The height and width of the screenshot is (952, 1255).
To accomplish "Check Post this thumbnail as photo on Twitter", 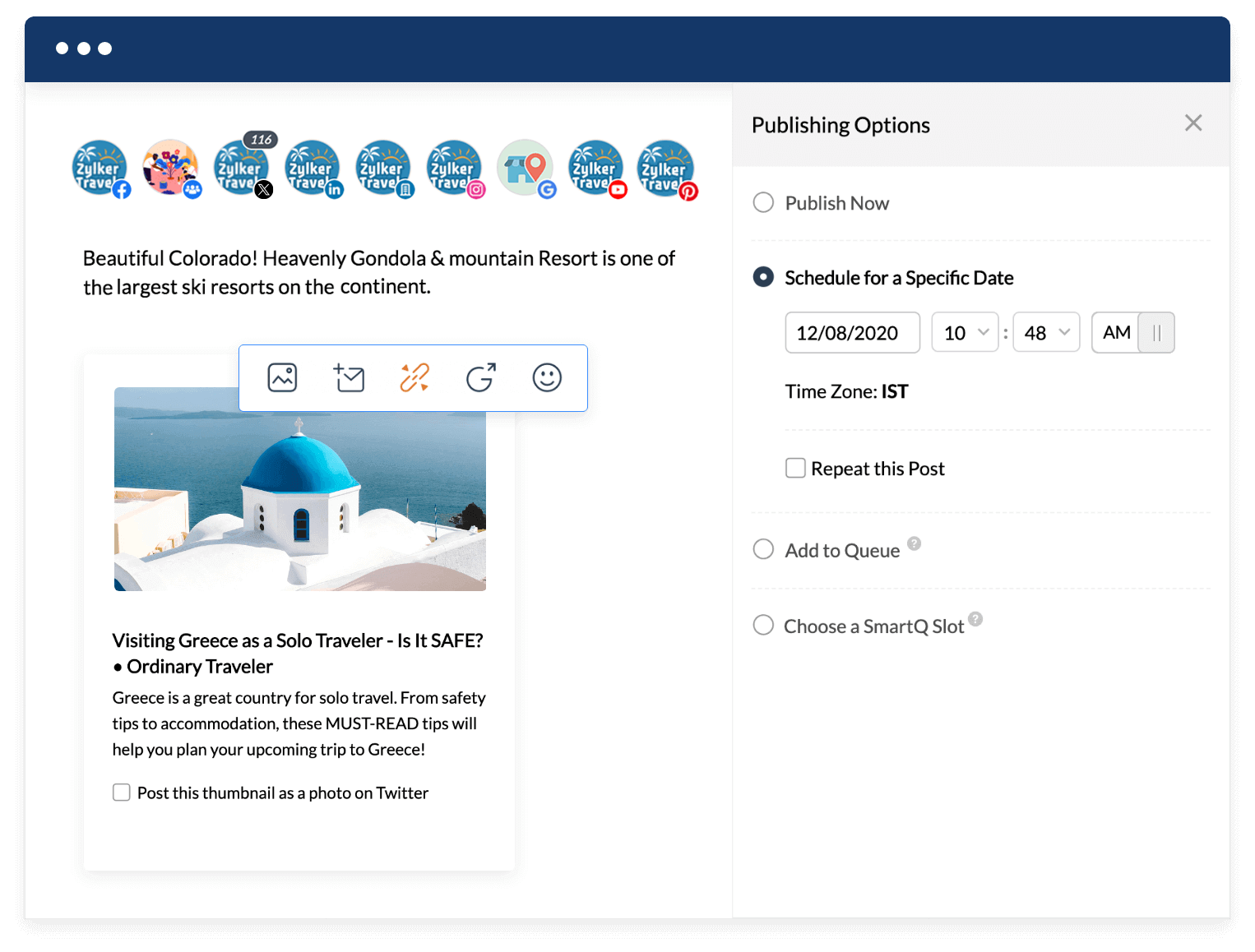I will (121, 792).
